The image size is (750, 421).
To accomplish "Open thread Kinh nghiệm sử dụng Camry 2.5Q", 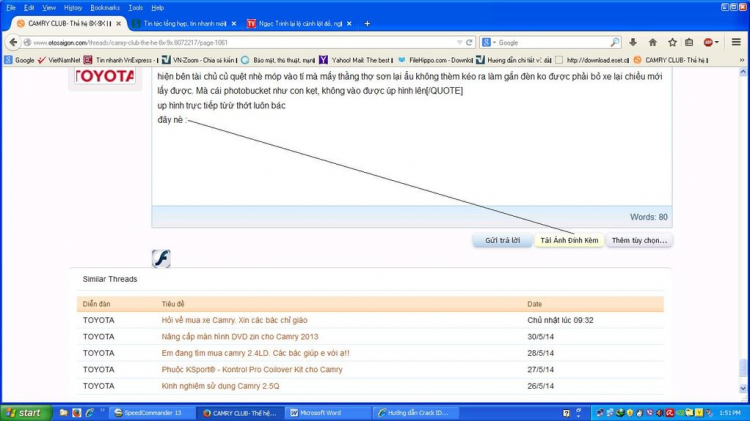I will click(220, 386).
